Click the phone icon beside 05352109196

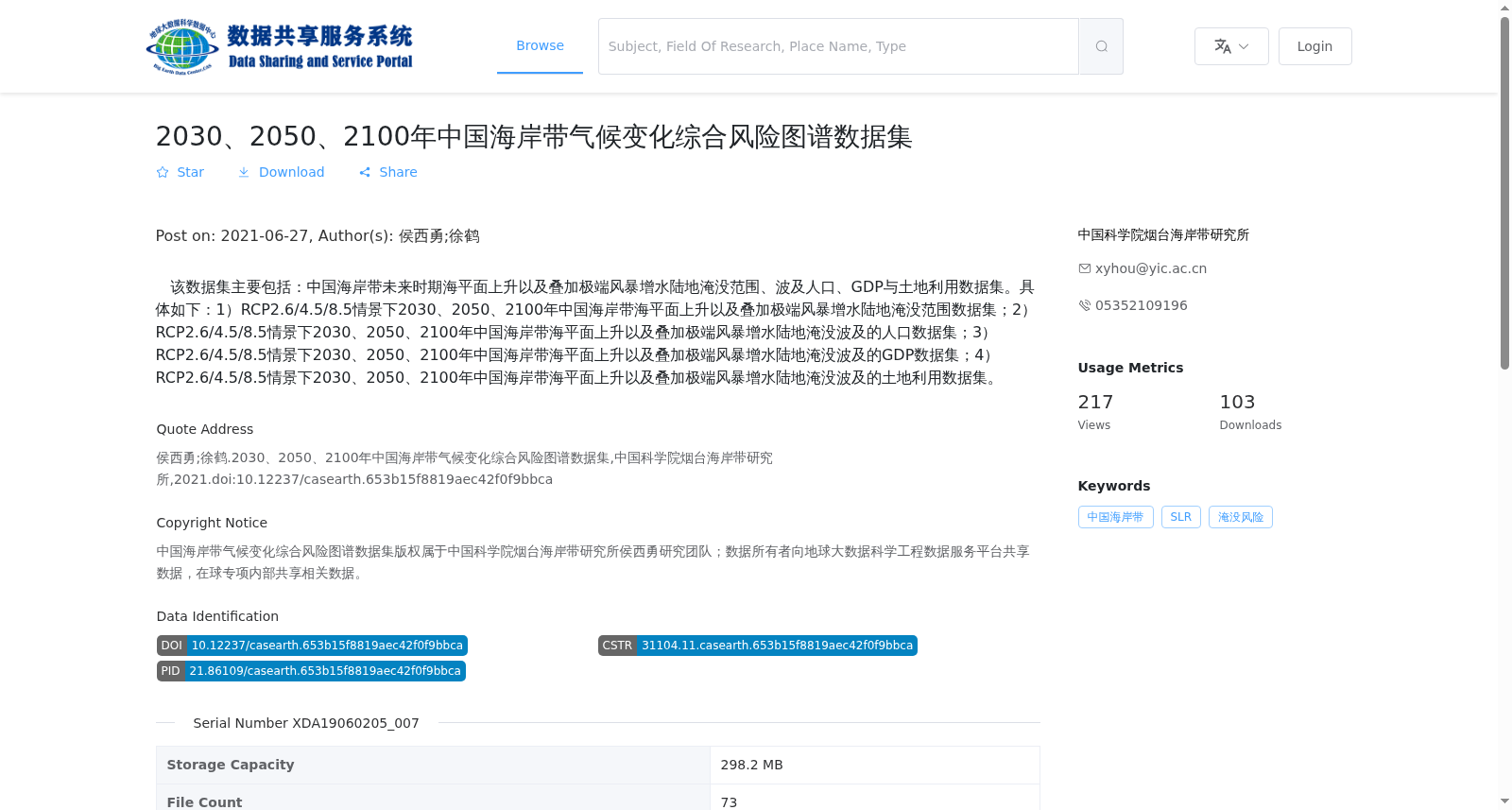point(1085,305)
